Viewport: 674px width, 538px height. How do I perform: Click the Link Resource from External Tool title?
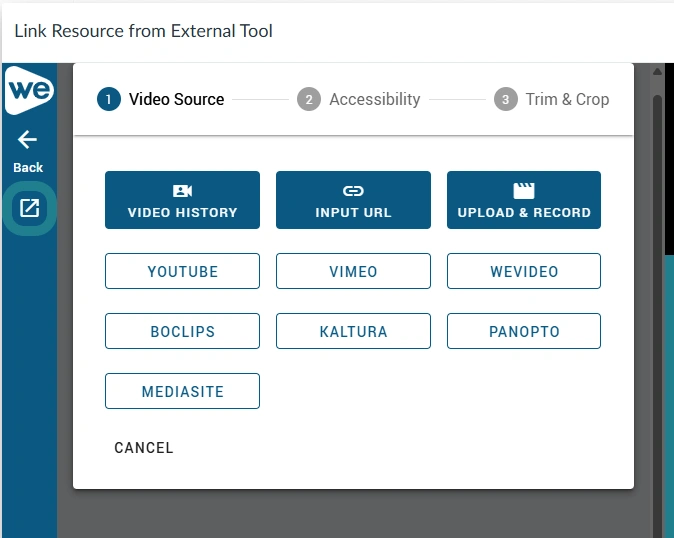[x=144, y=31]
